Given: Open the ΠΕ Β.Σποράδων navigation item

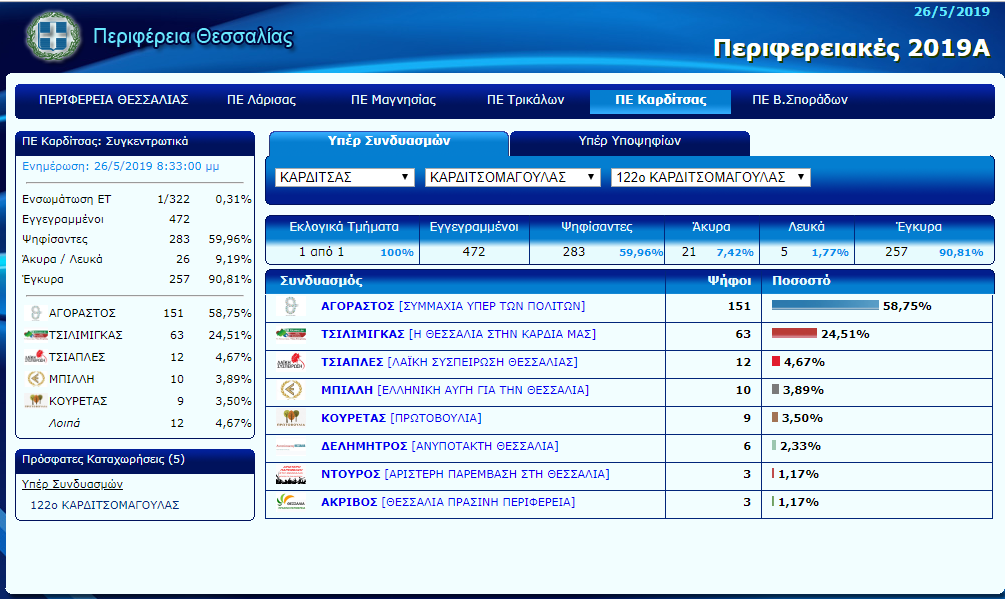Looking at the screenshot, I should [800, 100].
